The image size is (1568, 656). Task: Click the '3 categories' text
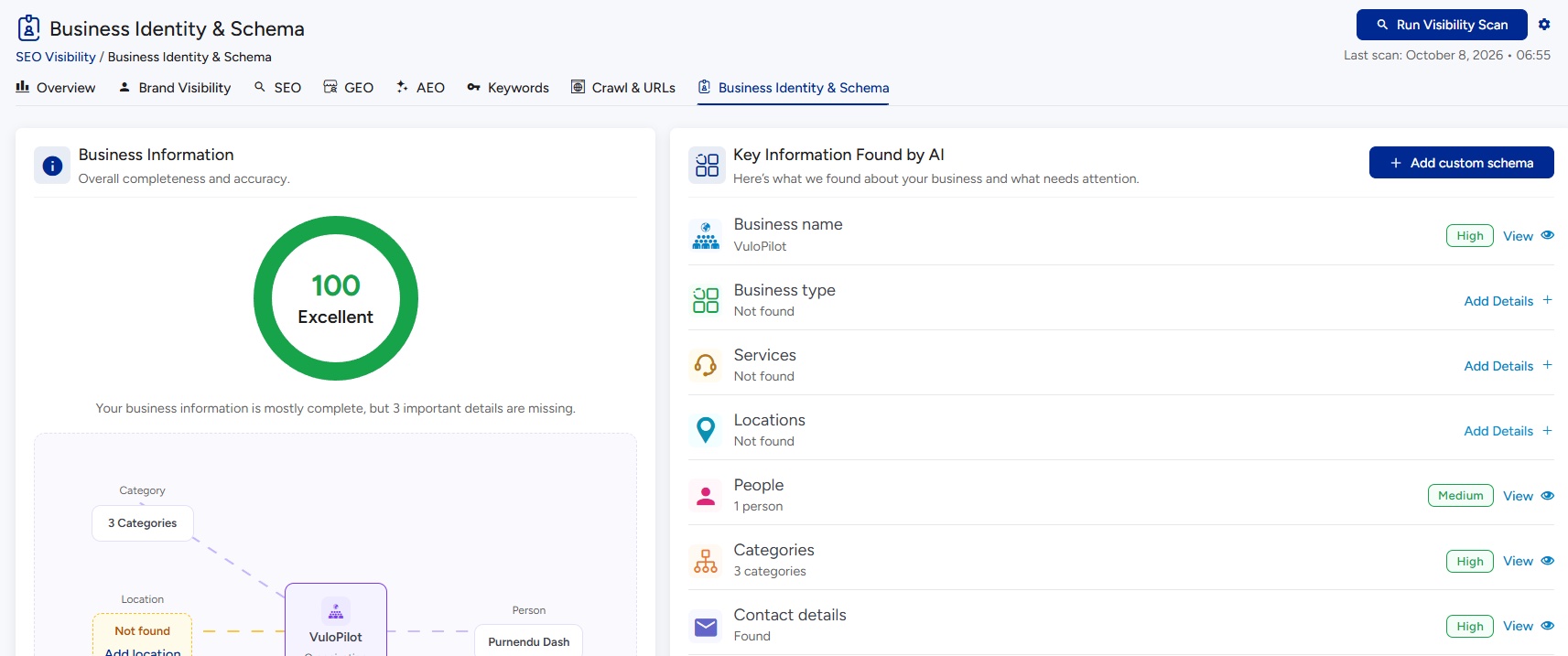click(770, 571)
